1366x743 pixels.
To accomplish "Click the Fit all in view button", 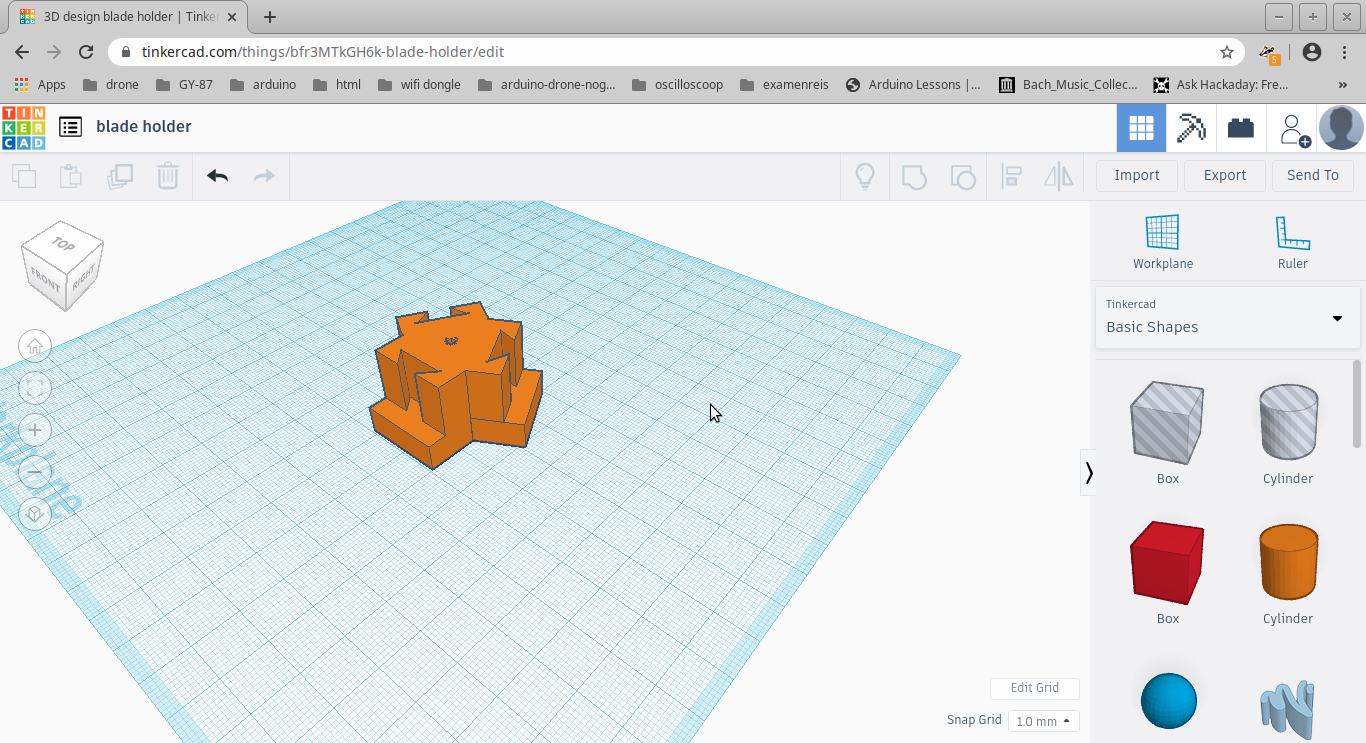I will pyautogui.click(x=35, y=388).
